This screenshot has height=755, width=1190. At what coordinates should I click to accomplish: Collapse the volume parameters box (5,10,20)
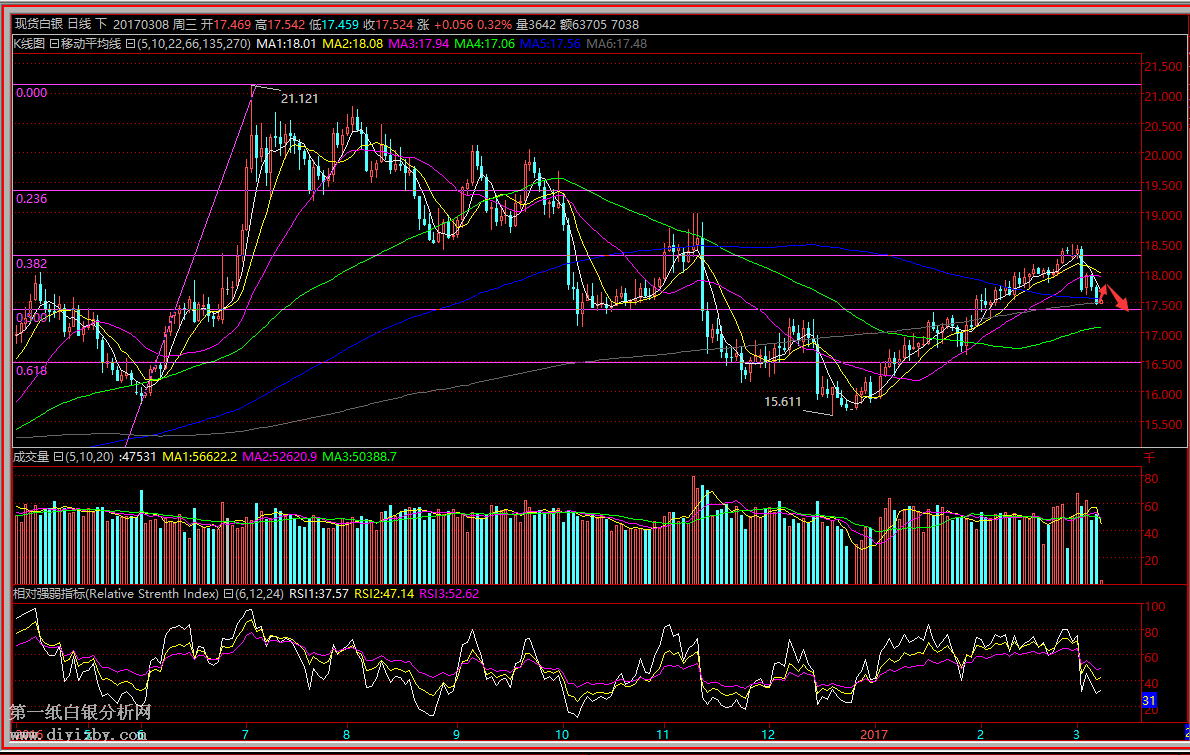[x=58, y=456]
